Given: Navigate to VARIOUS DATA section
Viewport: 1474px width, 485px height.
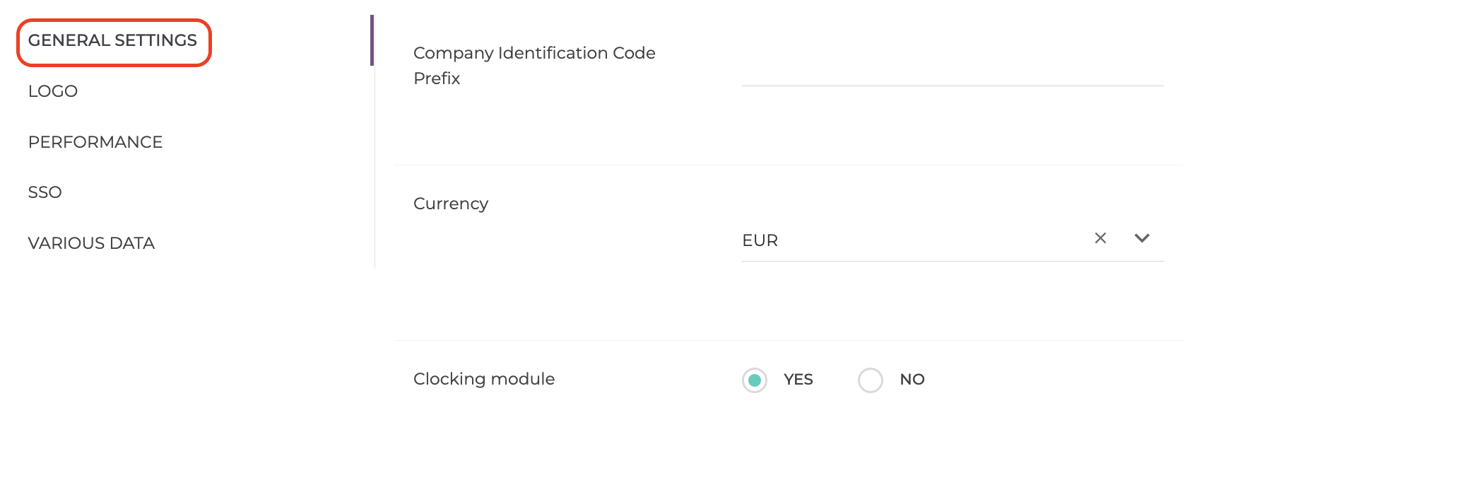Looking at the screenshot, I should tap(91, 243).
